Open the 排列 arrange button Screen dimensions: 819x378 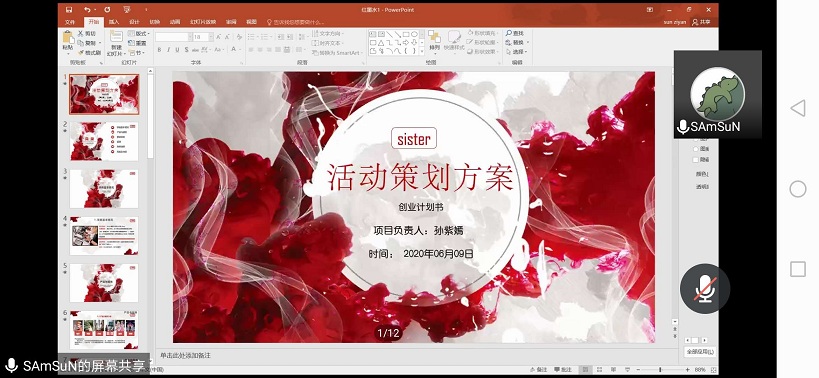click(x=435, y=42)
